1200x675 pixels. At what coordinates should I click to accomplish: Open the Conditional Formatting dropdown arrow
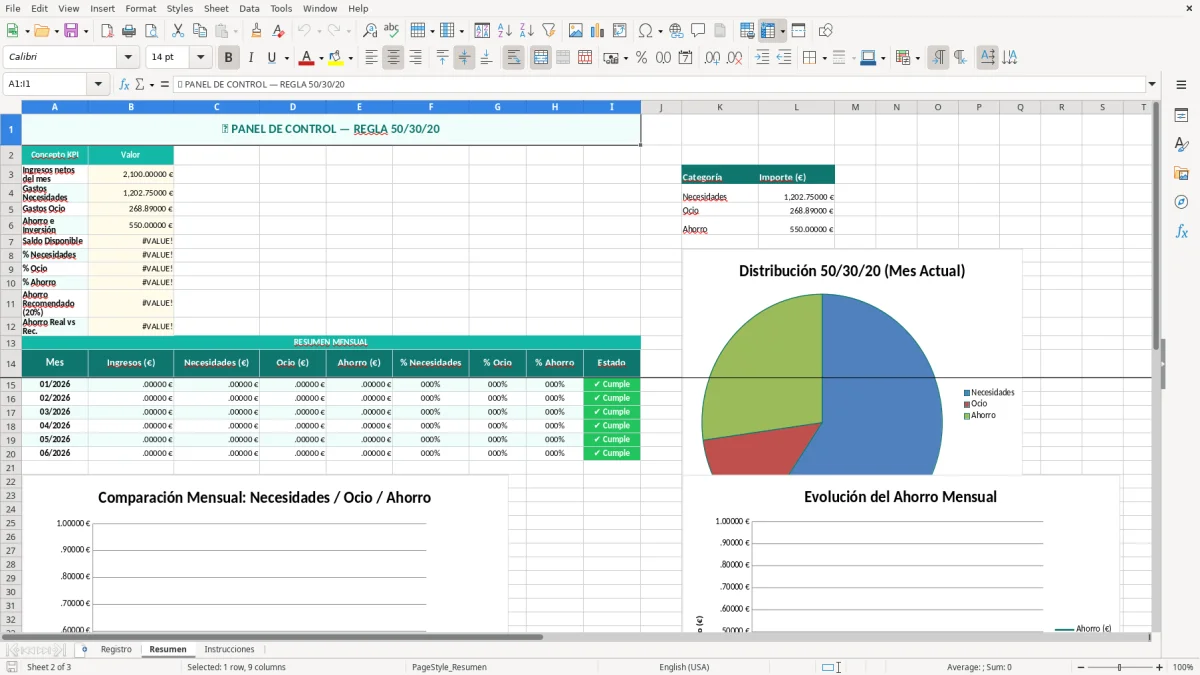coord(917,58)
